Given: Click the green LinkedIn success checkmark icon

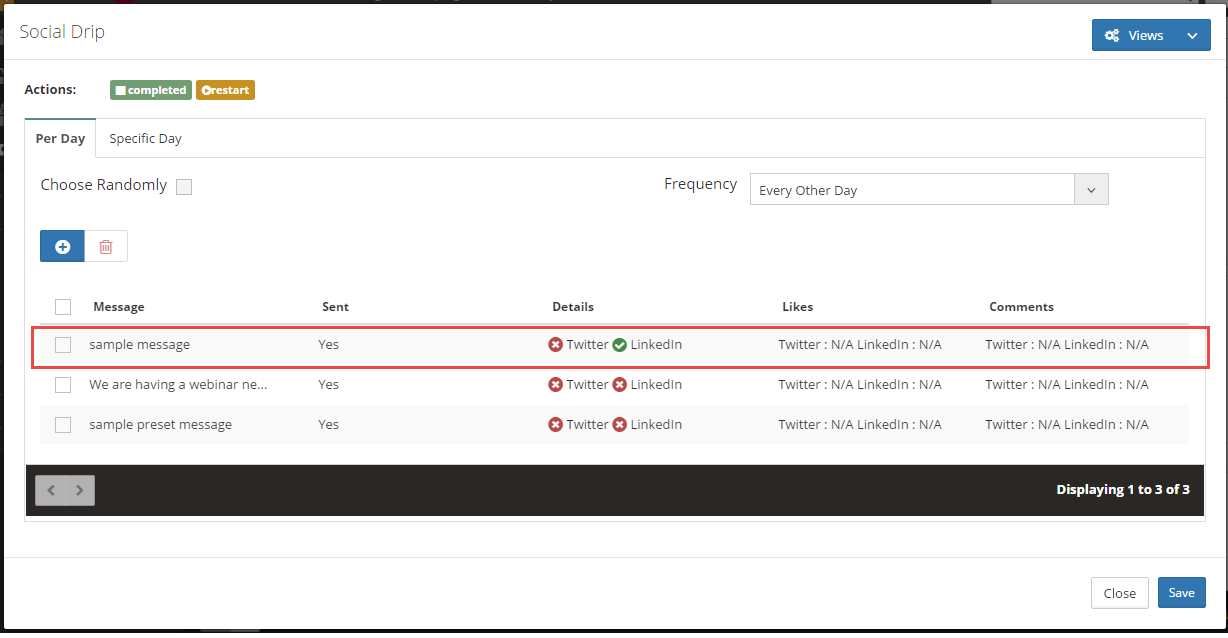Looking at the screenshot, I should pos(619,345).
